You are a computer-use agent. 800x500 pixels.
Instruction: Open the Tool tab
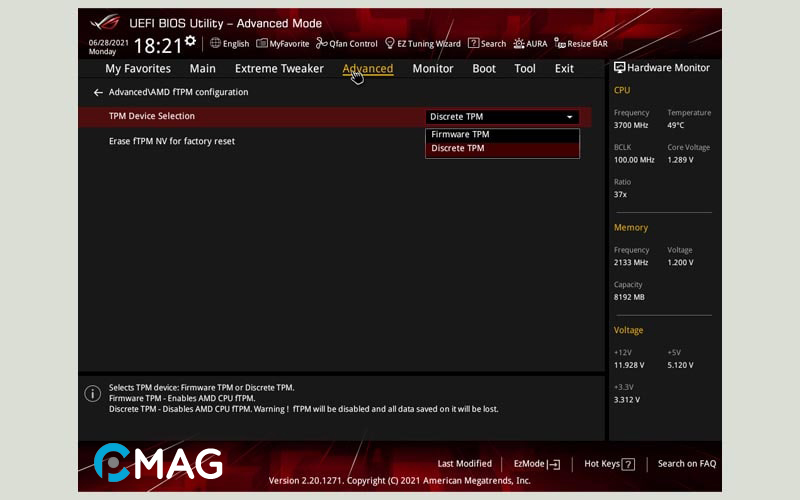click(x=524, y=68)
